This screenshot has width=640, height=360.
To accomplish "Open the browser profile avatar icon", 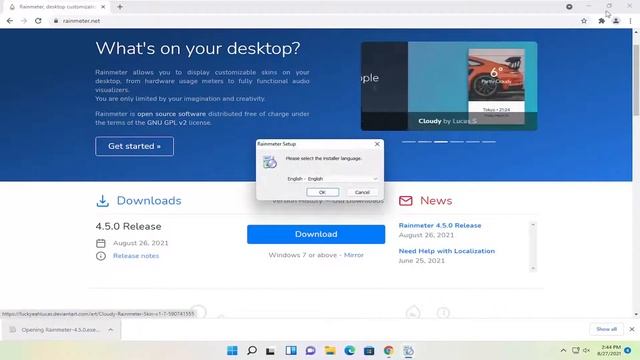I will pyautogui.click(x=616, y=21).
